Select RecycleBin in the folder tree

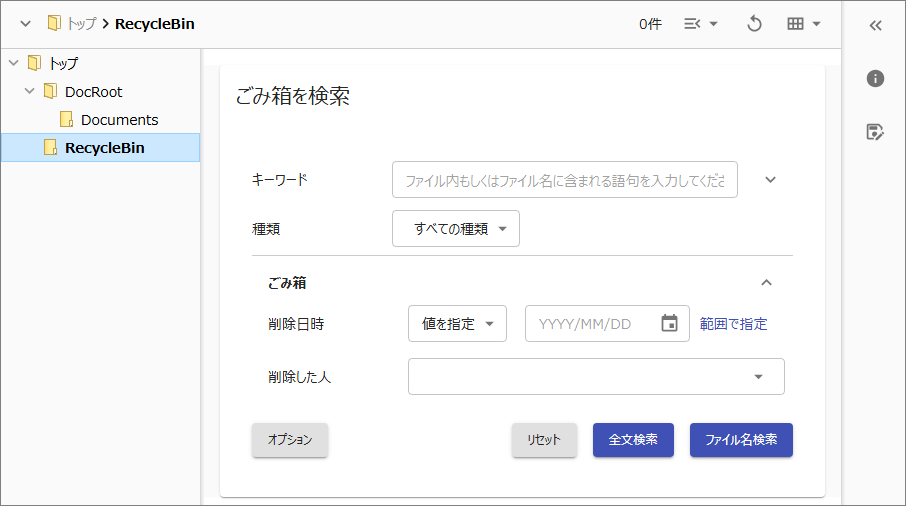[104, 148]
